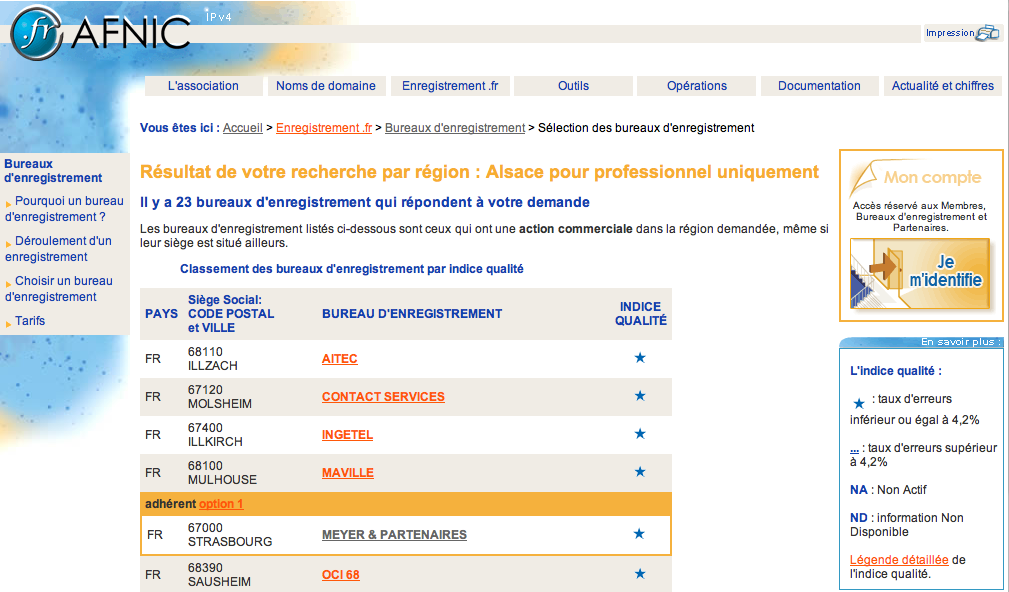The image size is (1009, 592).
Task: Click the quality star for MAVILLE
Action: point(640,472)
